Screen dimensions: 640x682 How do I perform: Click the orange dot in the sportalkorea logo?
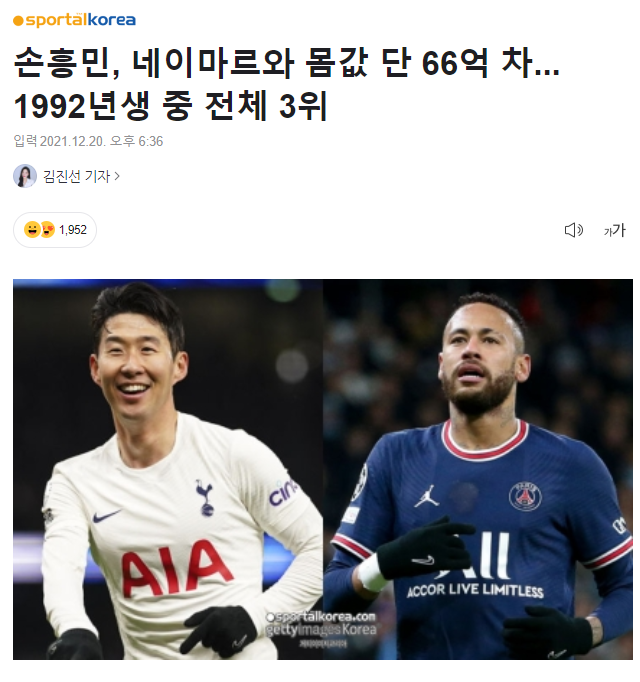tap(18, 21)
